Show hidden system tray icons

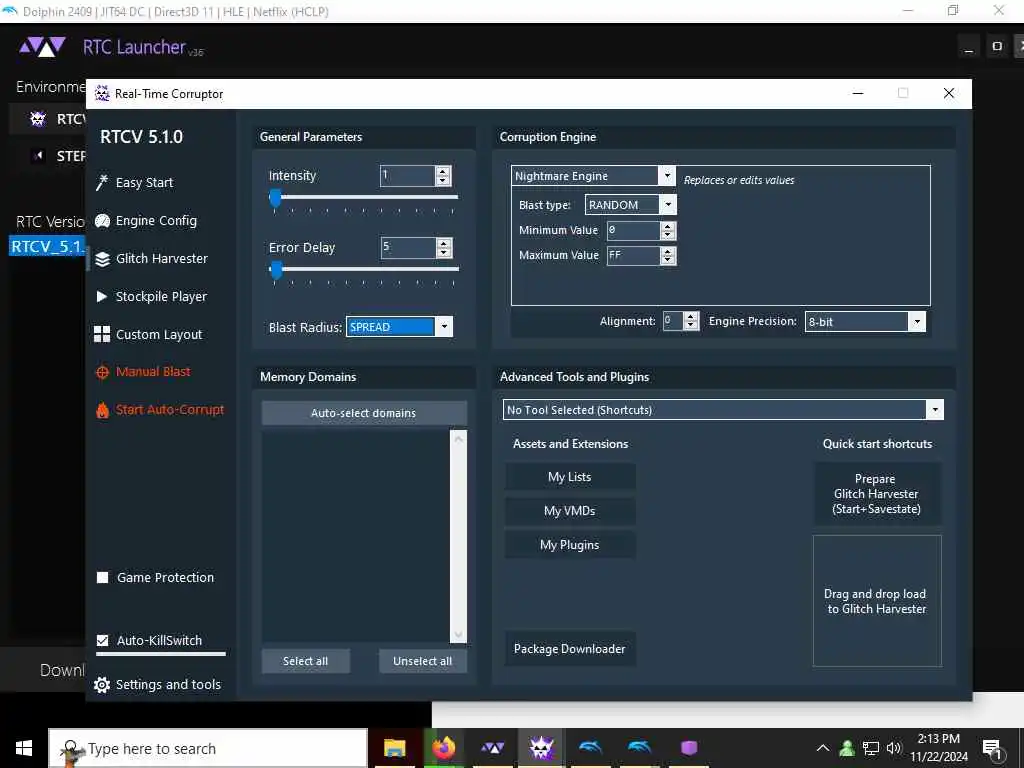point(823,748)
